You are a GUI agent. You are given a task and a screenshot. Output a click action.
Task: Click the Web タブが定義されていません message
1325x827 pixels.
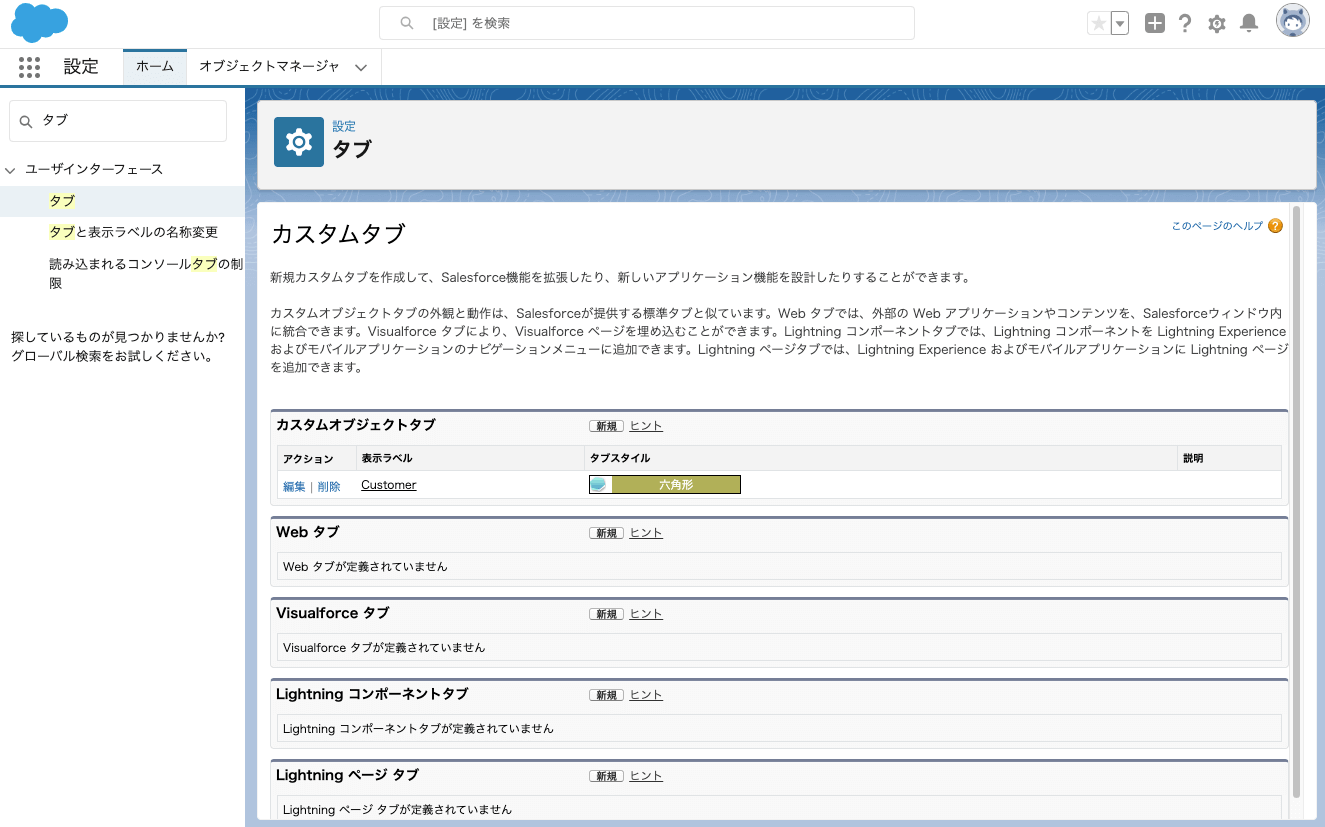365,566
